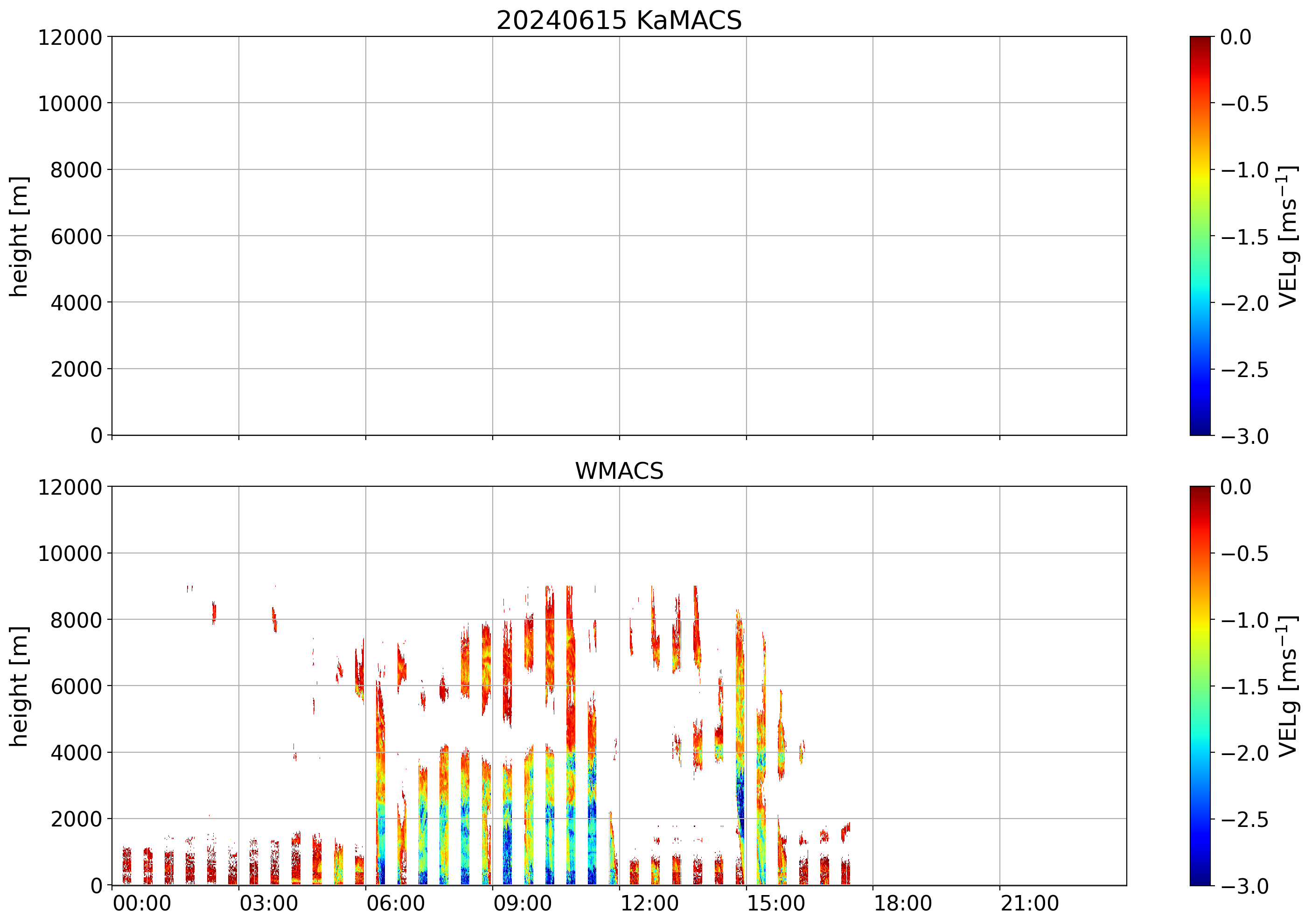Click the top plot's 12000 height tick label
Image resolution: width=1312 pixels, height=924 pixels.
click(x=70, y=38)
